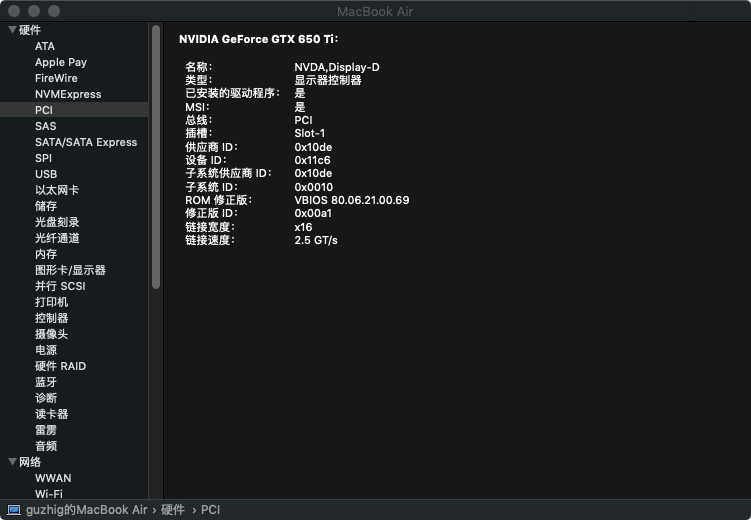Screen dimensions: 751x520
Task: Select the PCI sidebar row
Action: (x=74, y=110)
